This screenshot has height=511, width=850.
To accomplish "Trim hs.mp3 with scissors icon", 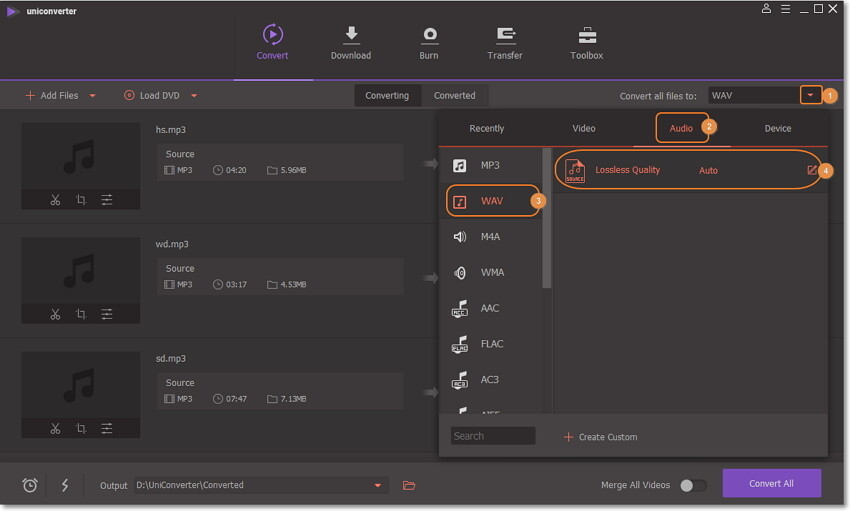I will 55,200.
